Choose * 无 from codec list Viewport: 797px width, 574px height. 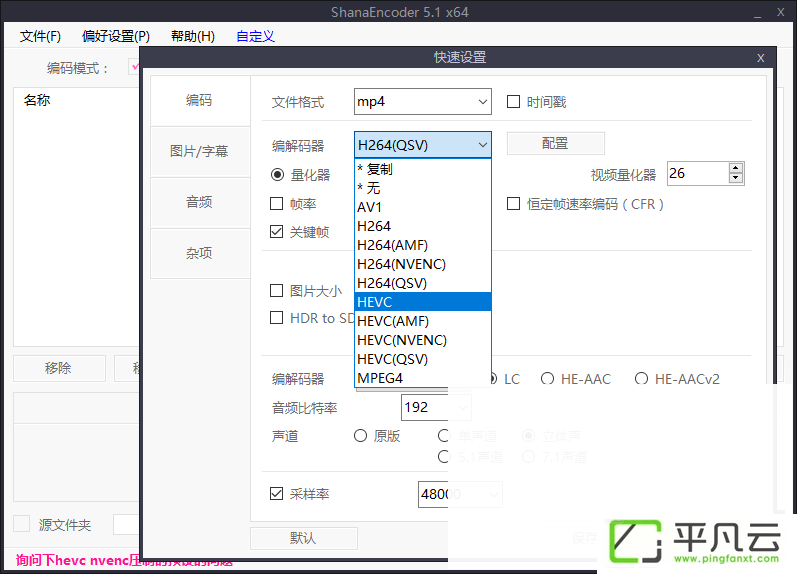click(422, 188)
